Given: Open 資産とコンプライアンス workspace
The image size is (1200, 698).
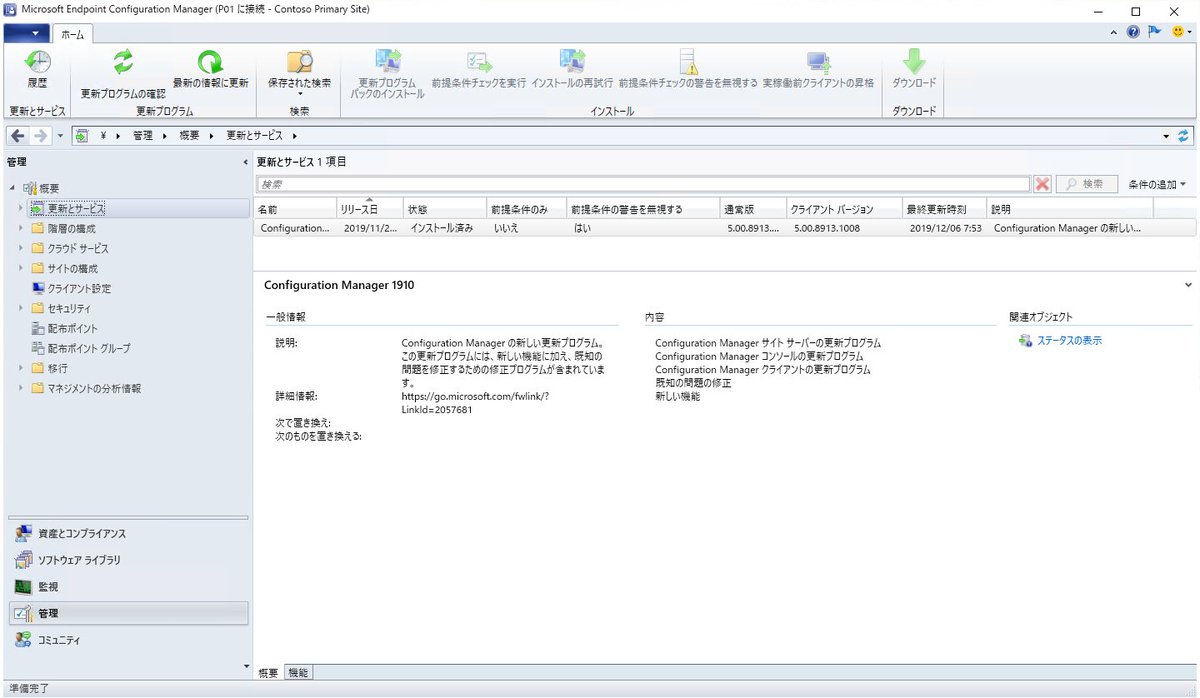Looking at the screenshot, I should [128, 534].
